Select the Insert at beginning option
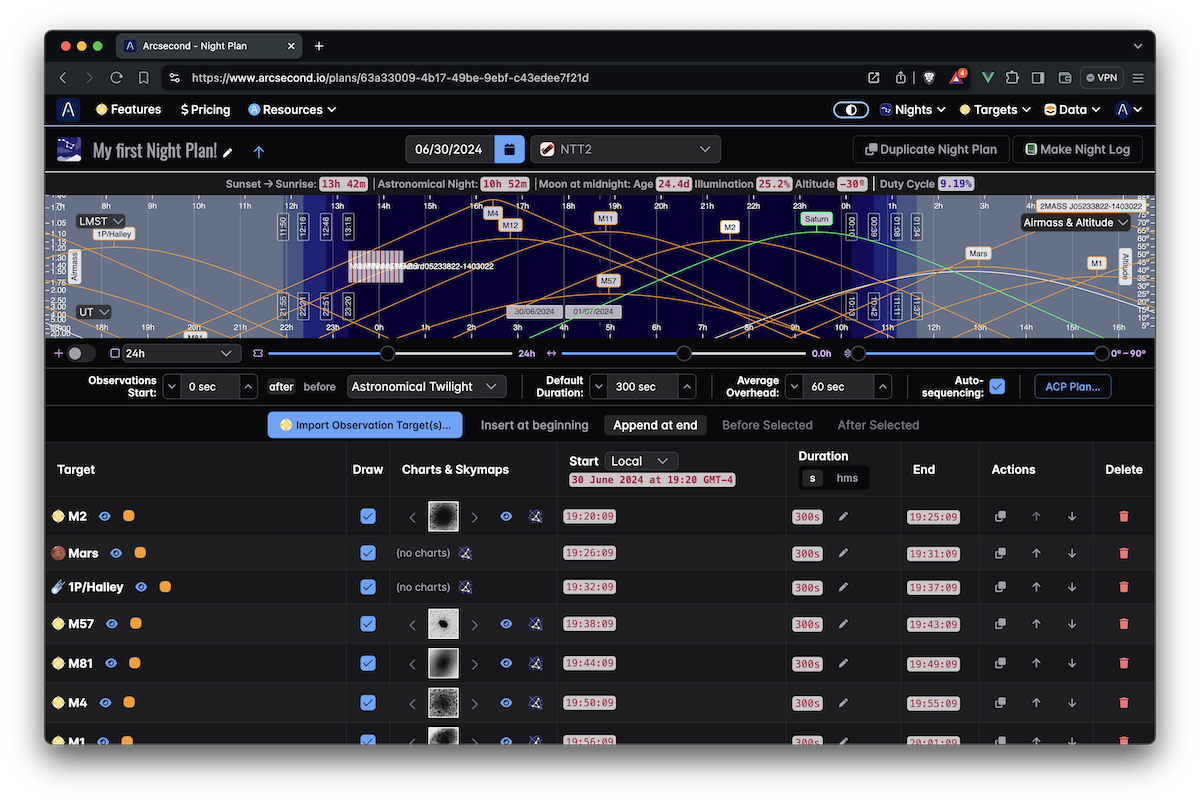The image size is (1200, 803). (534, 425)
